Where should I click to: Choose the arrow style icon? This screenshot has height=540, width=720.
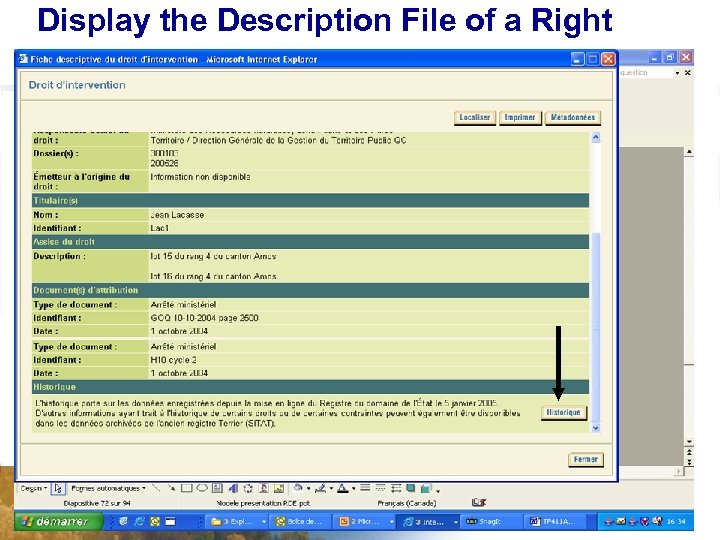396,488
